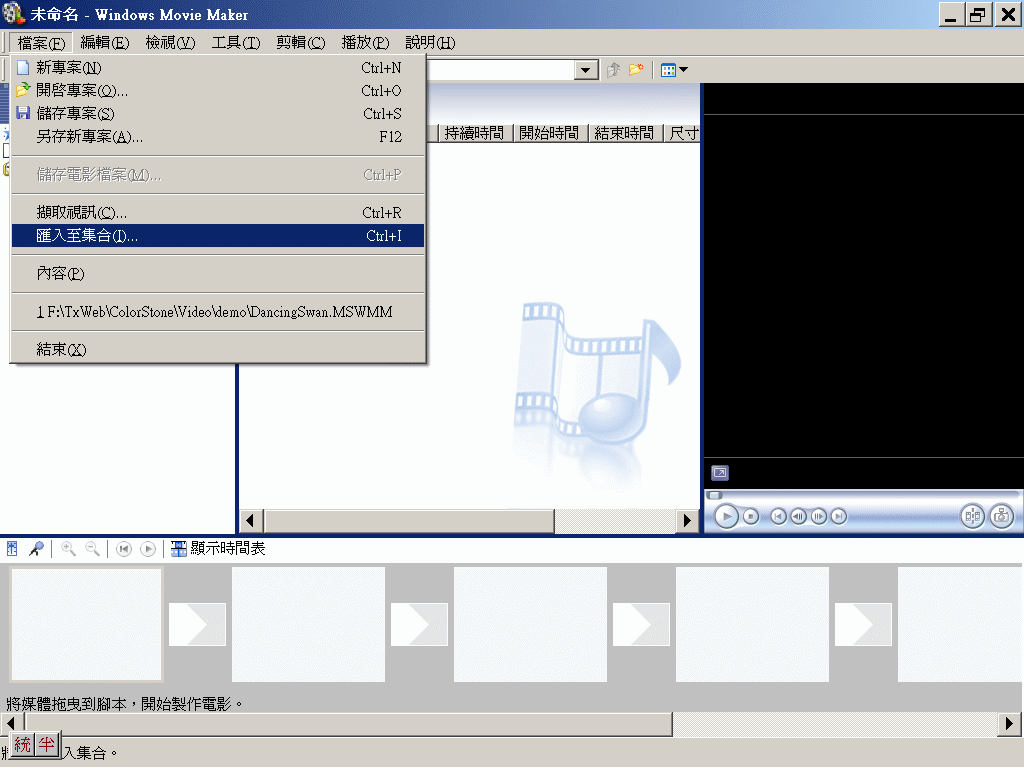This screenshot has height=768, width=1024.
Task: Choose 匯入至集合 from the file menu
Action: 85,236
